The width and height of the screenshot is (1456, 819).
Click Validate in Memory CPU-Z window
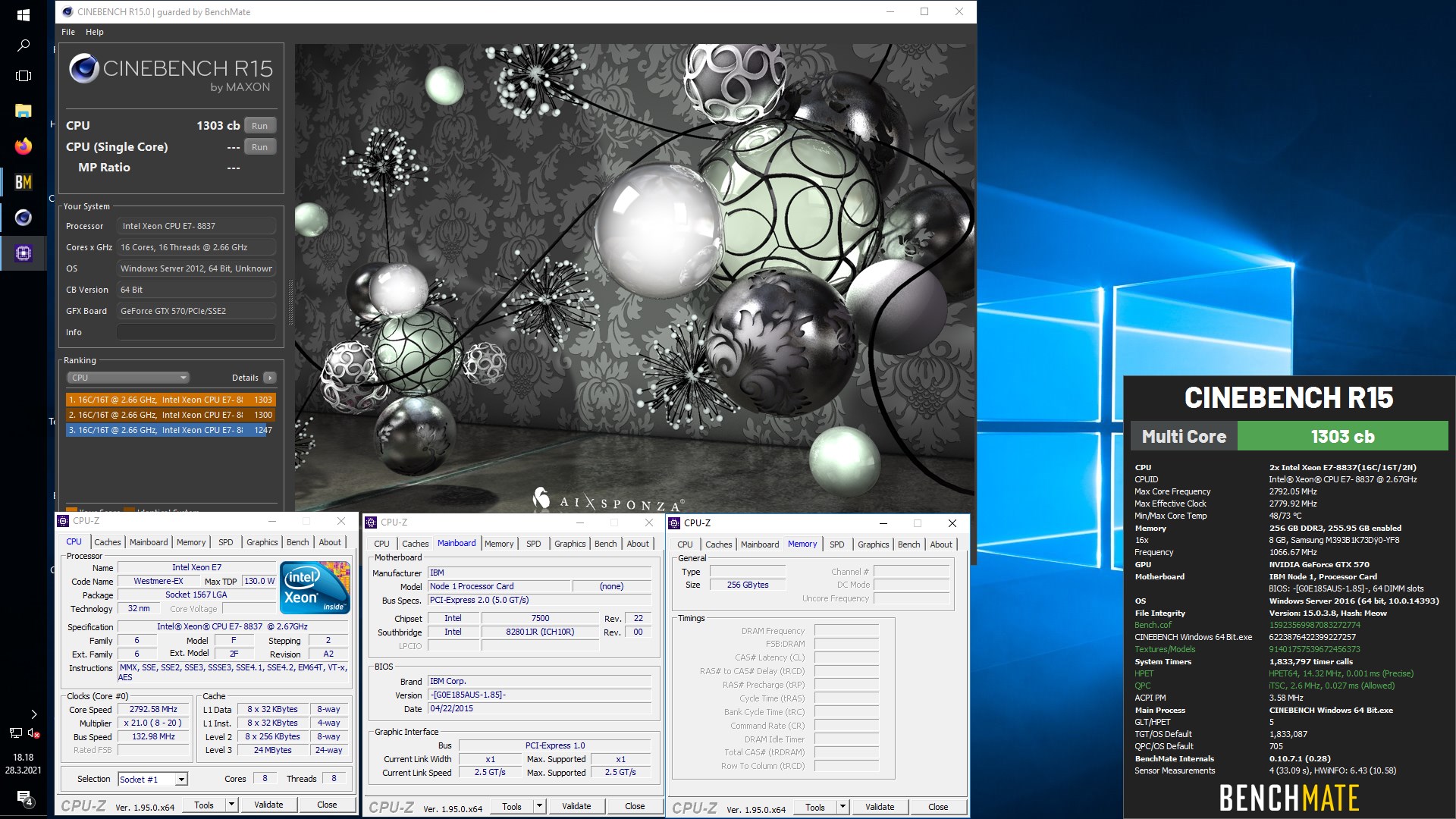pyautogui.click(x=880, y=808)
